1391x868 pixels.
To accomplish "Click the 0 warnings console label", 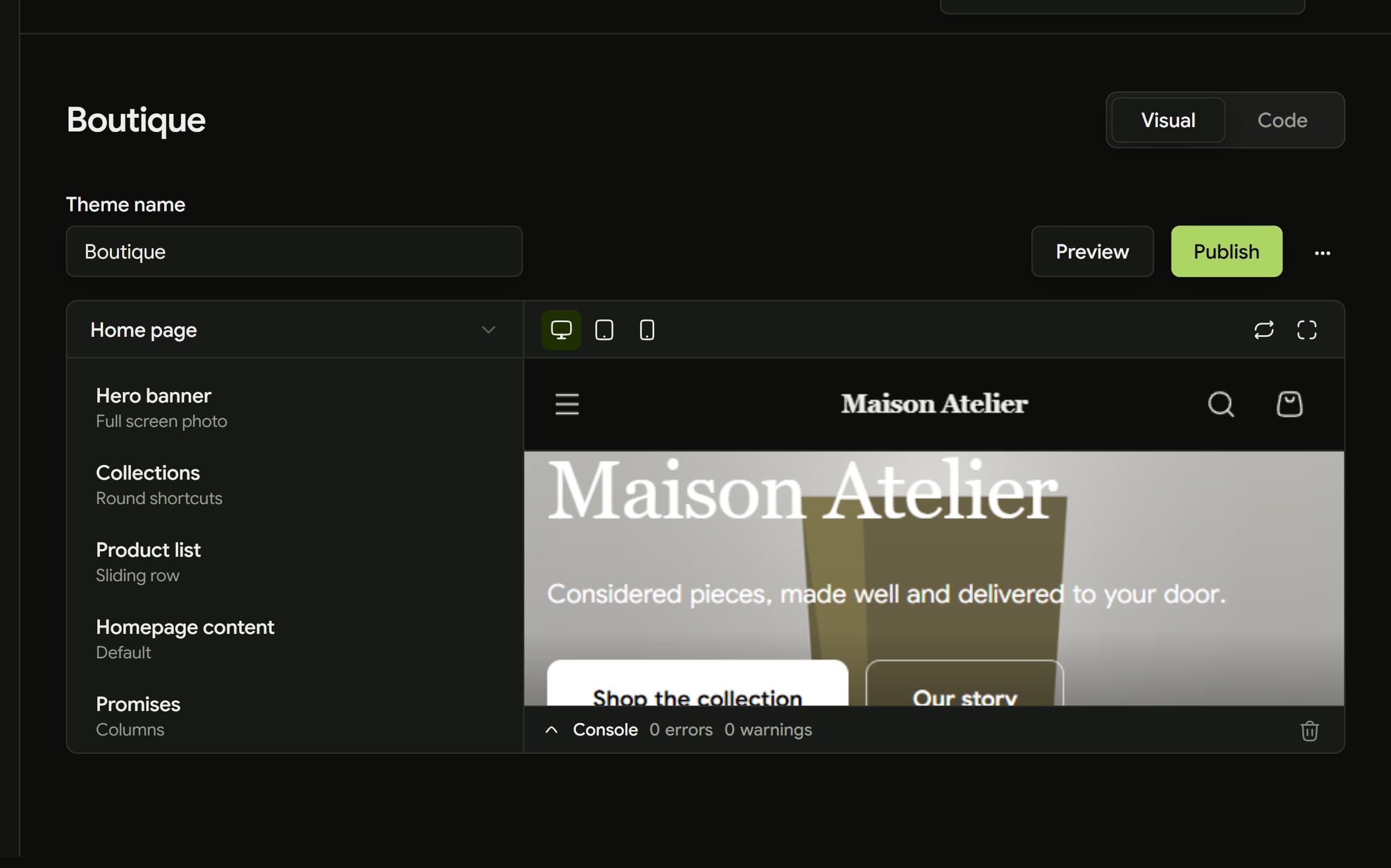I will coord(768,730).
